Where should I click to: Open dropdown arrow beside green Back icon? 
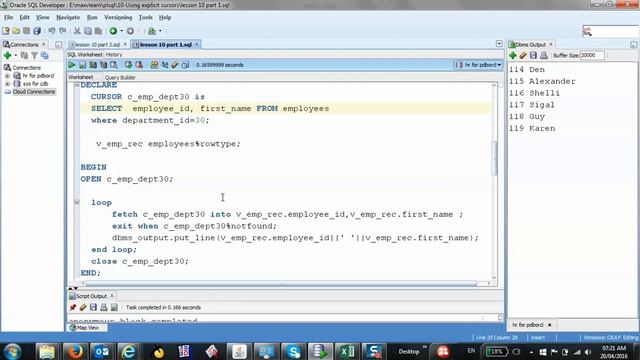point(121,31)
